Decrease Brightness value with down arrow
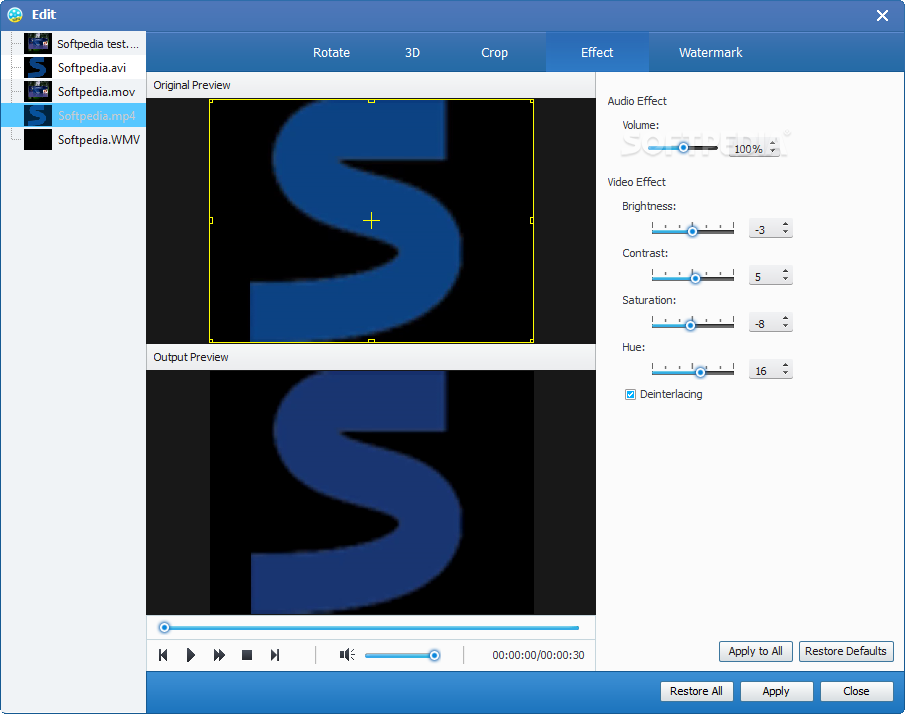 coord(786,233)
